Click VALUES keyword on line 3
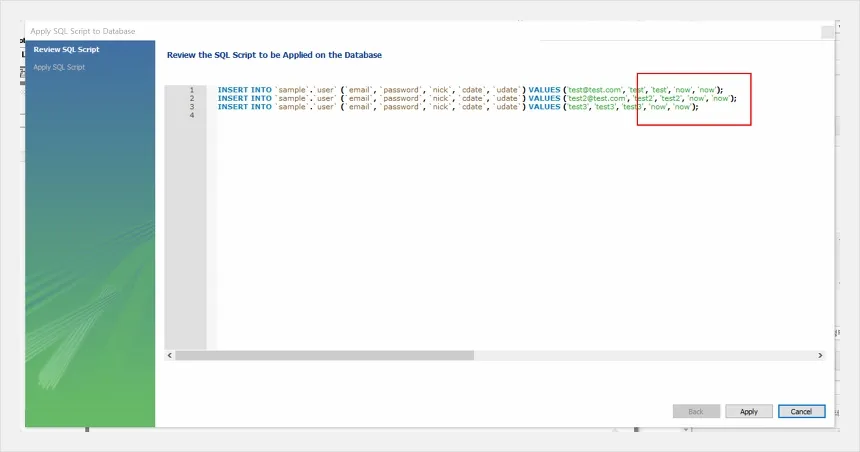This screenshot has height=452, width=860. click(x=544, y=106)
